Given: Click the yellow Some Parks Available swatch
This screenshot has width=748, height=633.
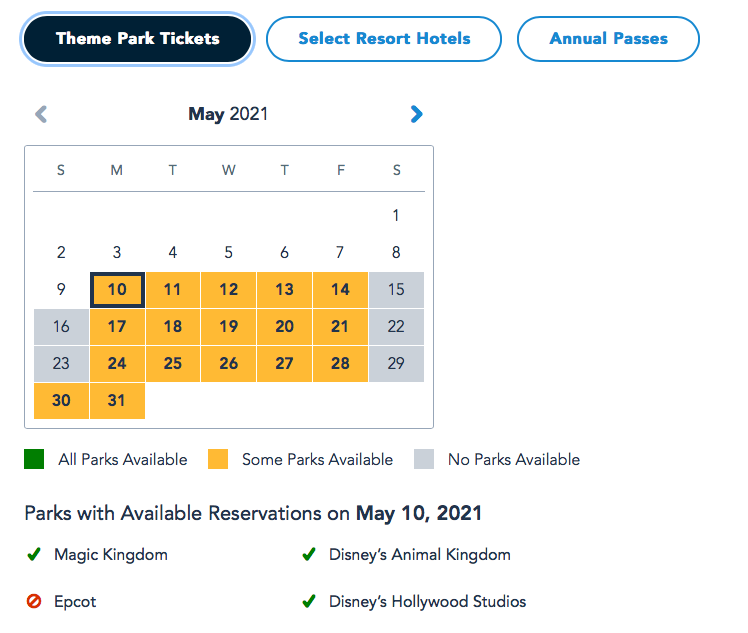Looking at the screenshot, I should pos(218,460).
